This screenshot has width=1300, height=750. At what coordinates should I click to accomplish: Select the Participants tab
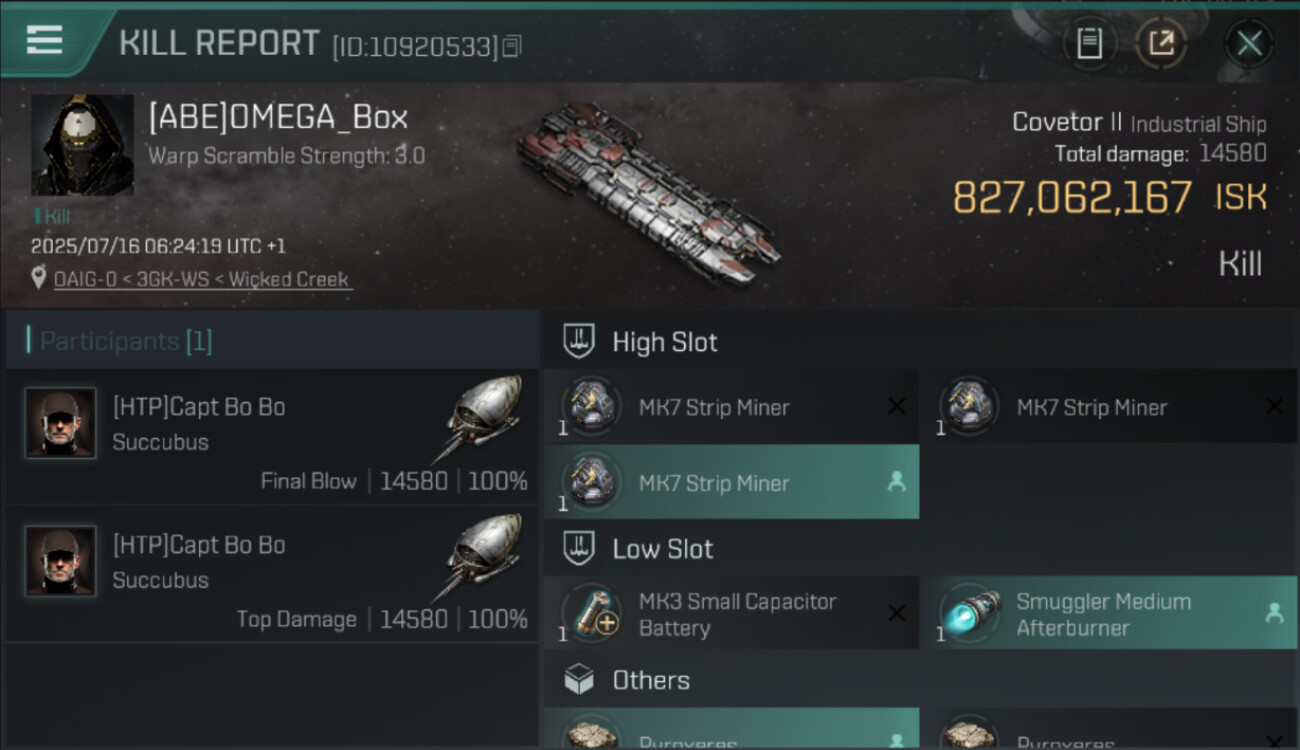[126, 341]
